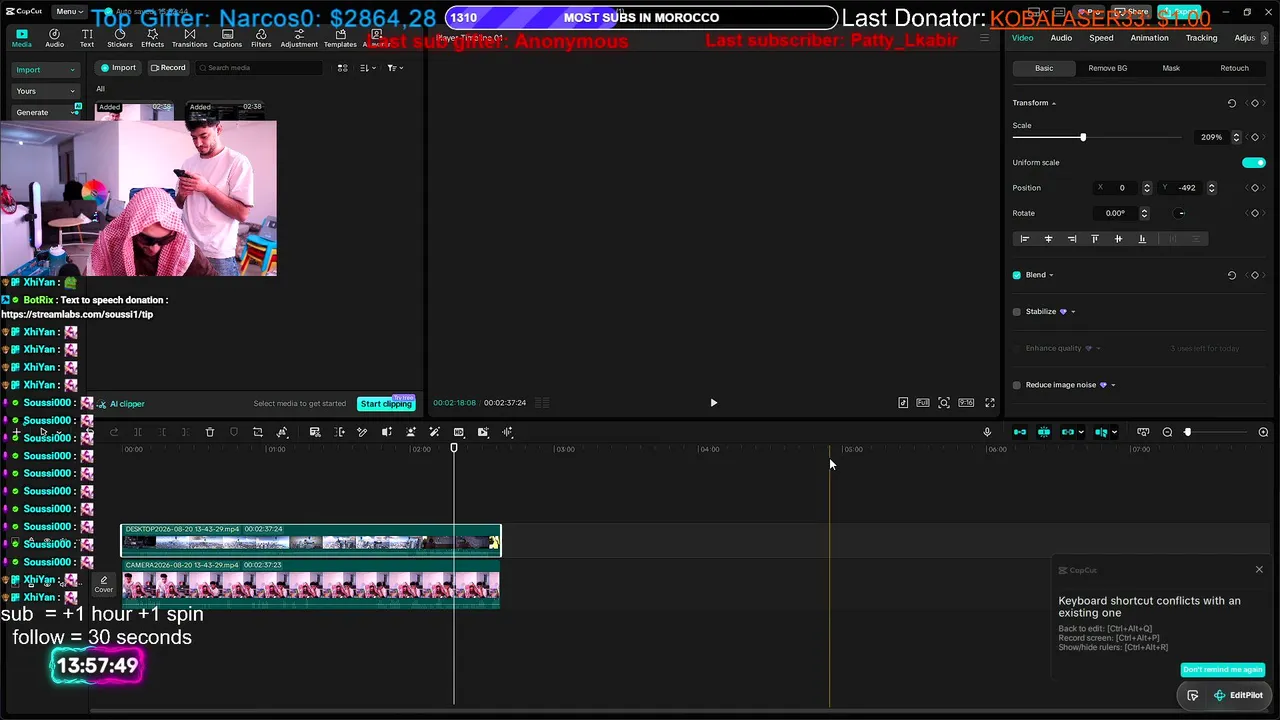This screenshot has width=1280, height=720.
Task: Open the Effects tab
Action: [x=153, y=38]
